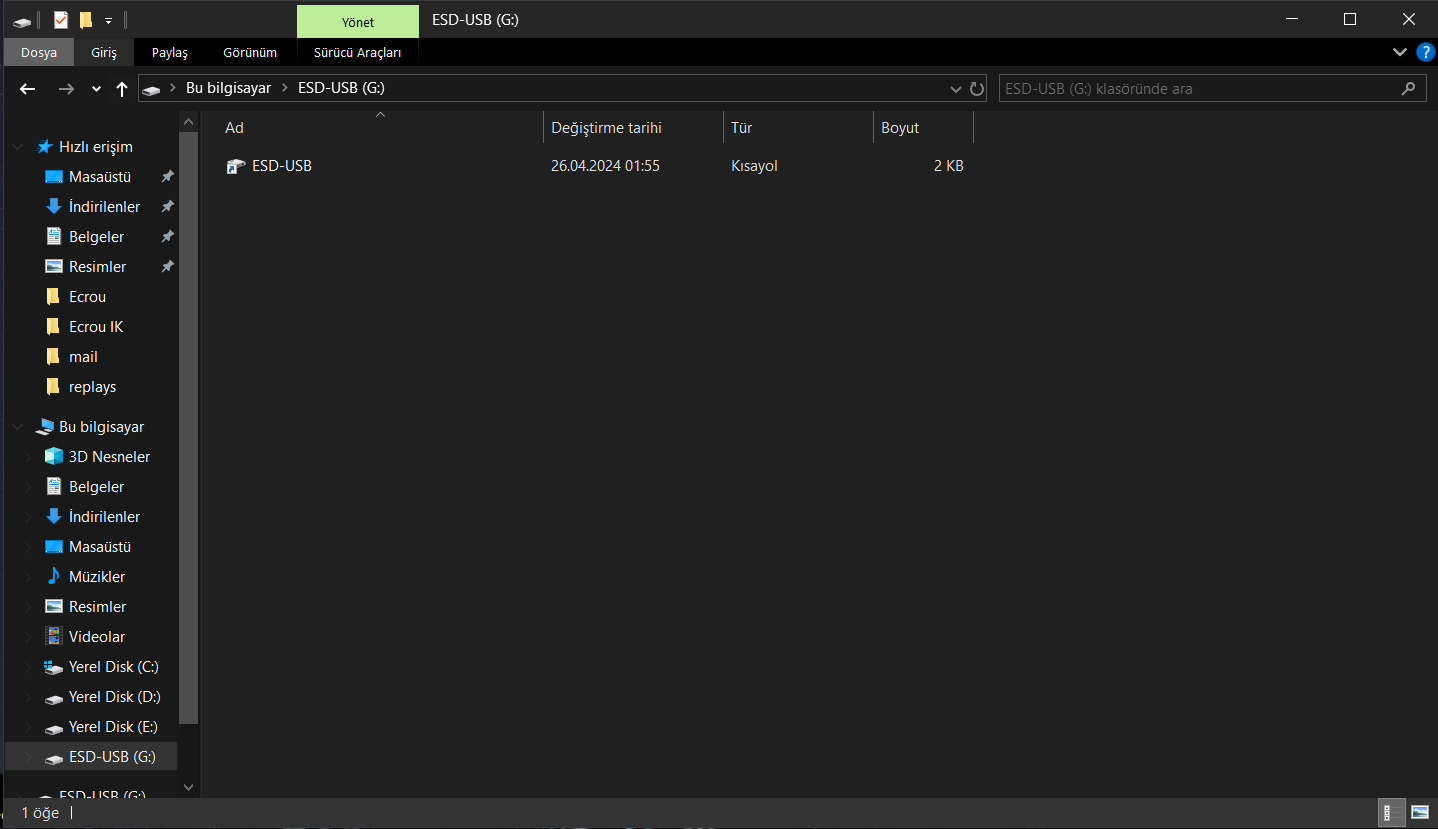The height and width of the screenshot is (829, 1438).
Task: Collapse the Hızlı erişim section
Action: click(18, 147)
